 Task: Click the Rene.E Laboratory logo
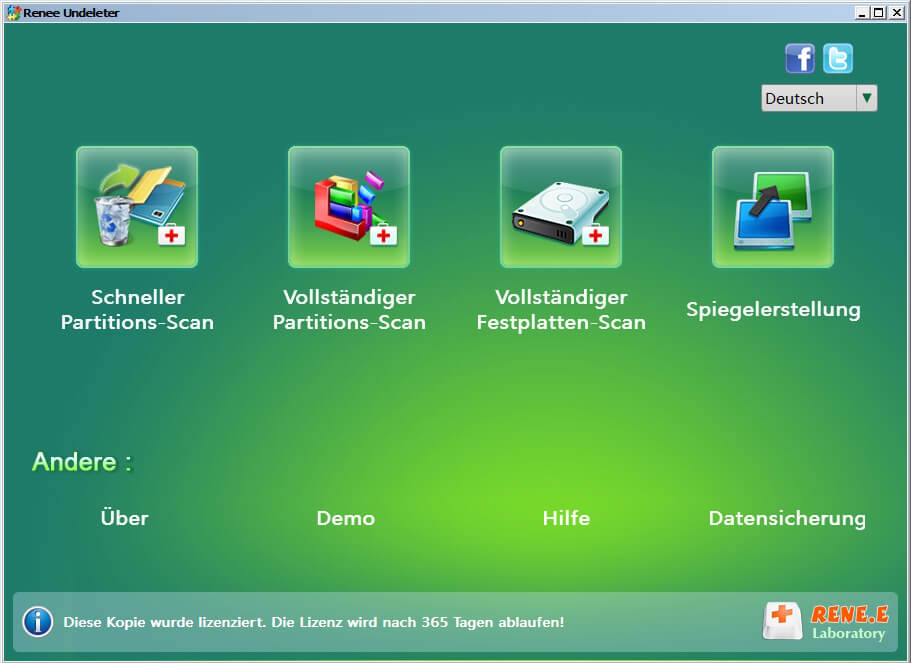[826, 622]
